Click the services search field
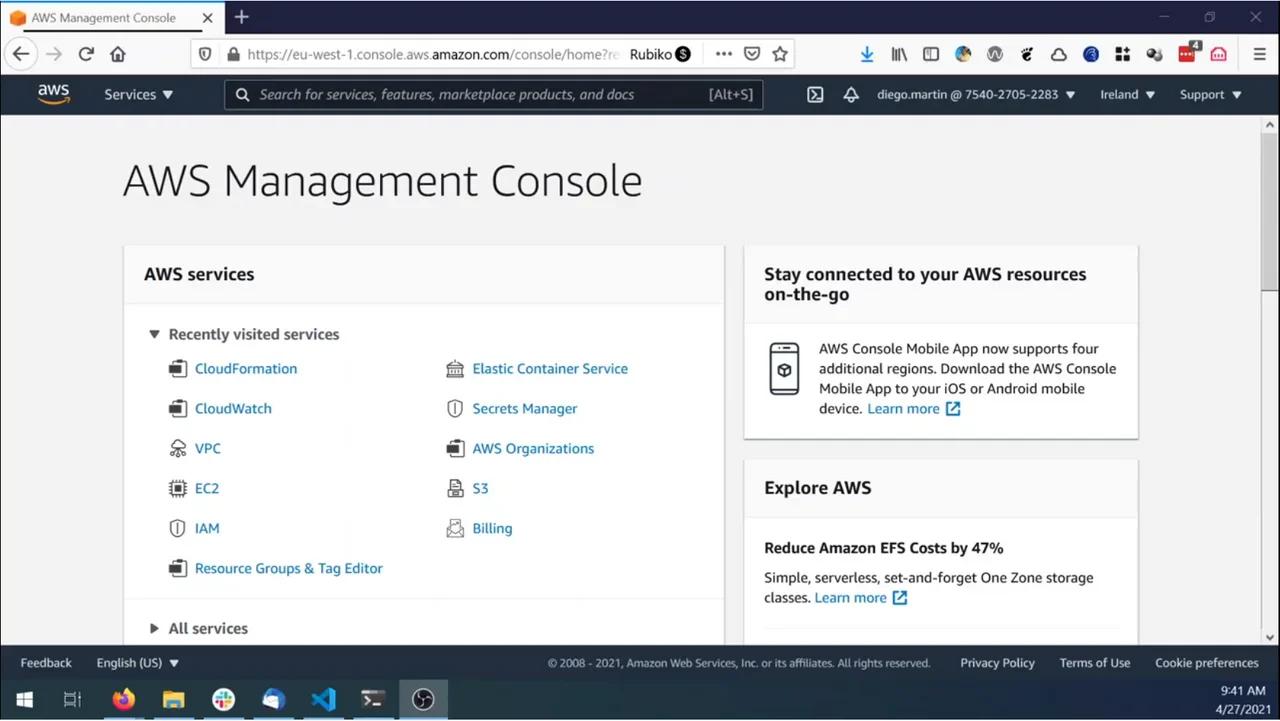Viewport: 1280px width, 721px height. click(490, 94)
